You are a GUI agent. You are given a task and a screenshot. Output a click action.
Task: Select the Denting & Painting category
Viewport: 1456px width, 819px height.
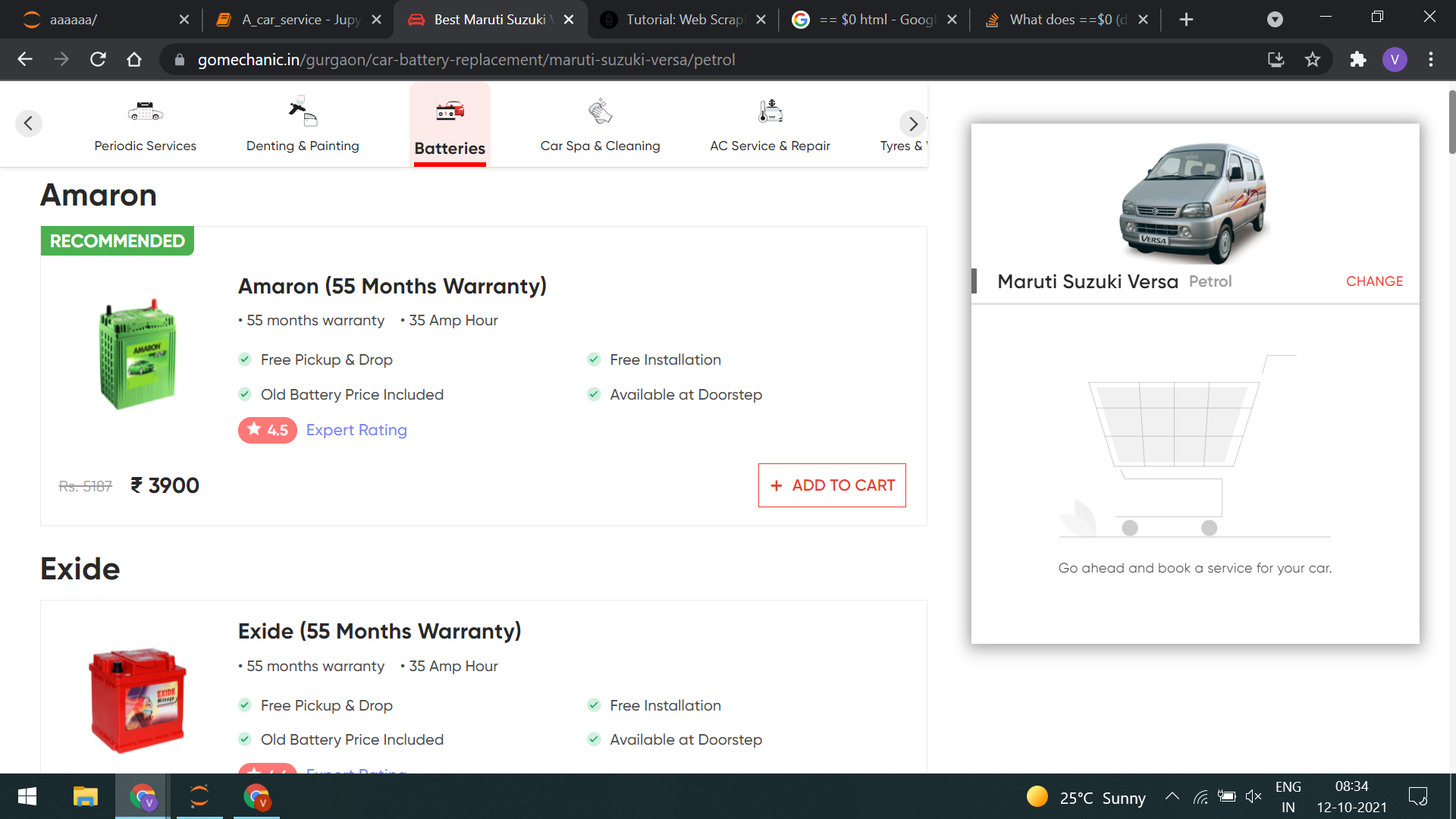click(303, 125)
